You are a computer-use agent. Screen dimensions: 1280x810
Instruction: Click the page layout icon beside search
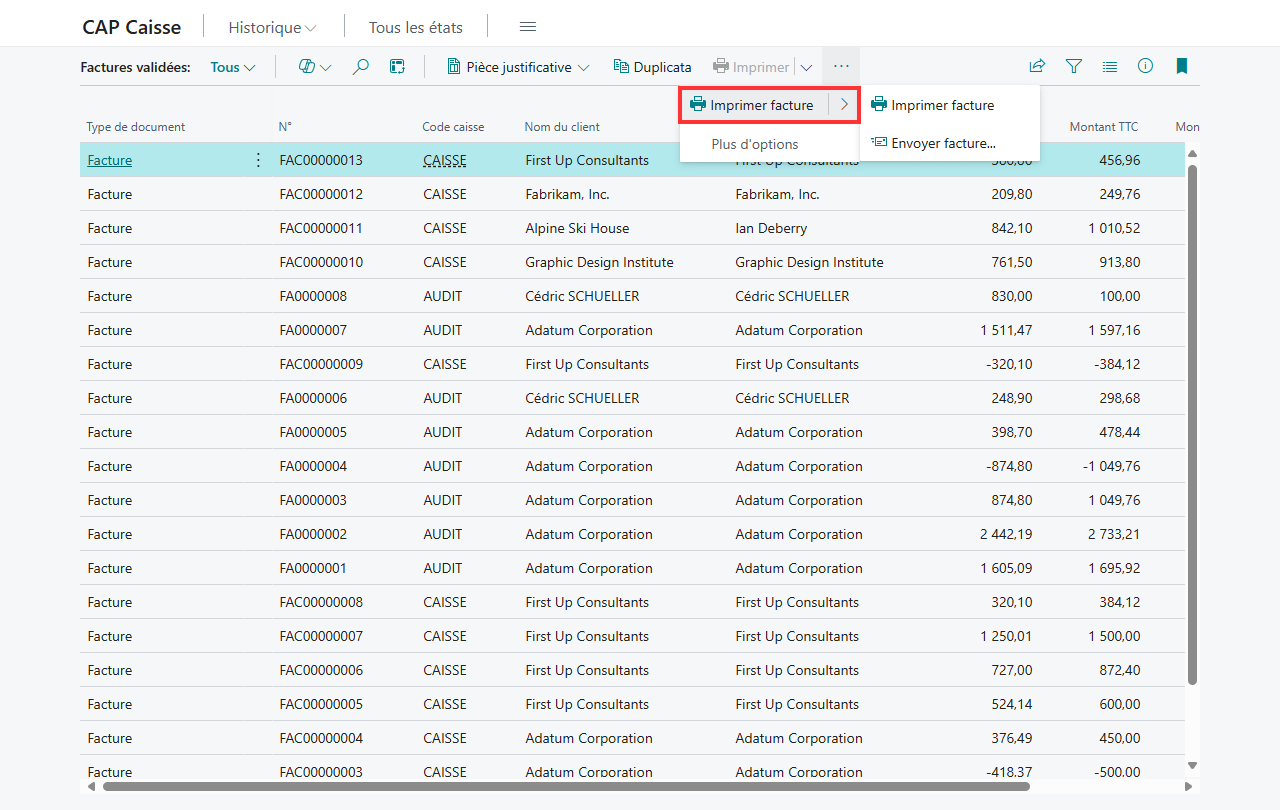397,67
